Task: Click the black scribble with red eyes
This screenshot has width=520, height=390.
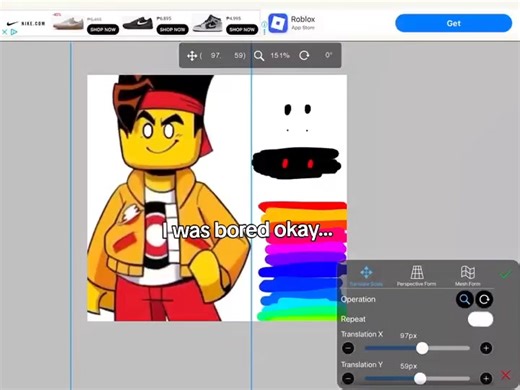Action: pos(297,163)
